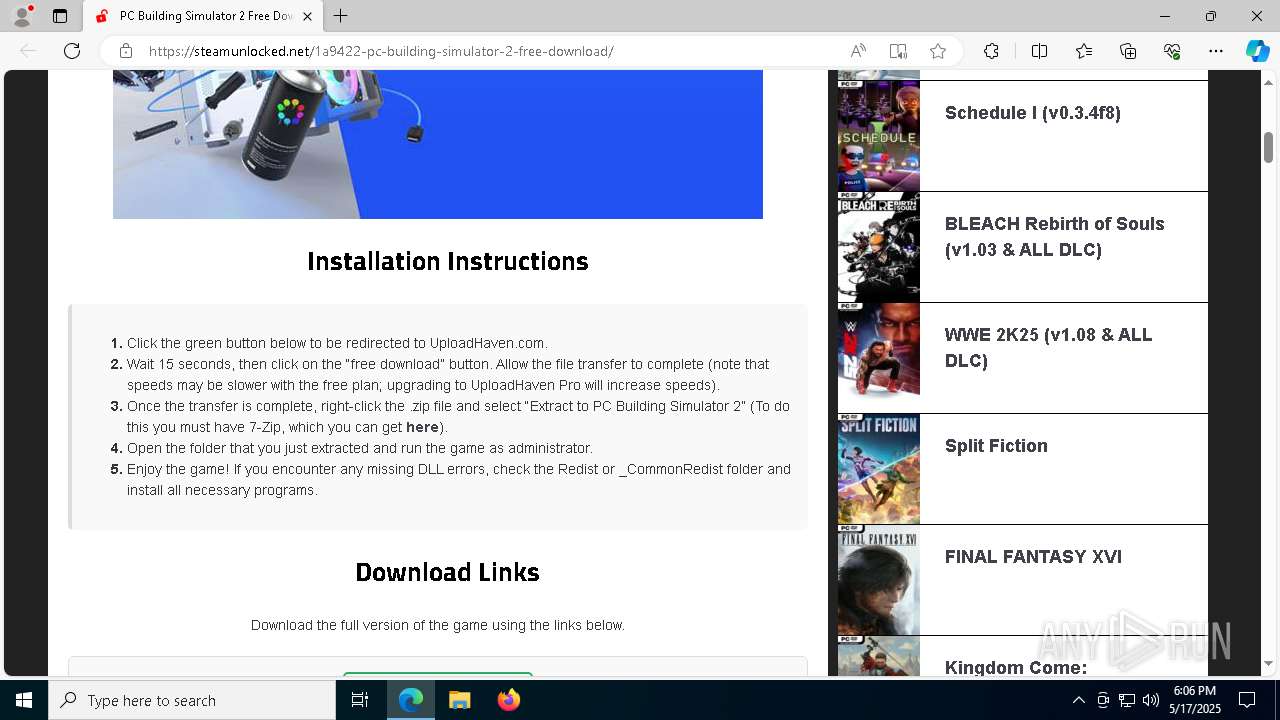Close the PC Building Simulator 2 tab

[308, 16]
